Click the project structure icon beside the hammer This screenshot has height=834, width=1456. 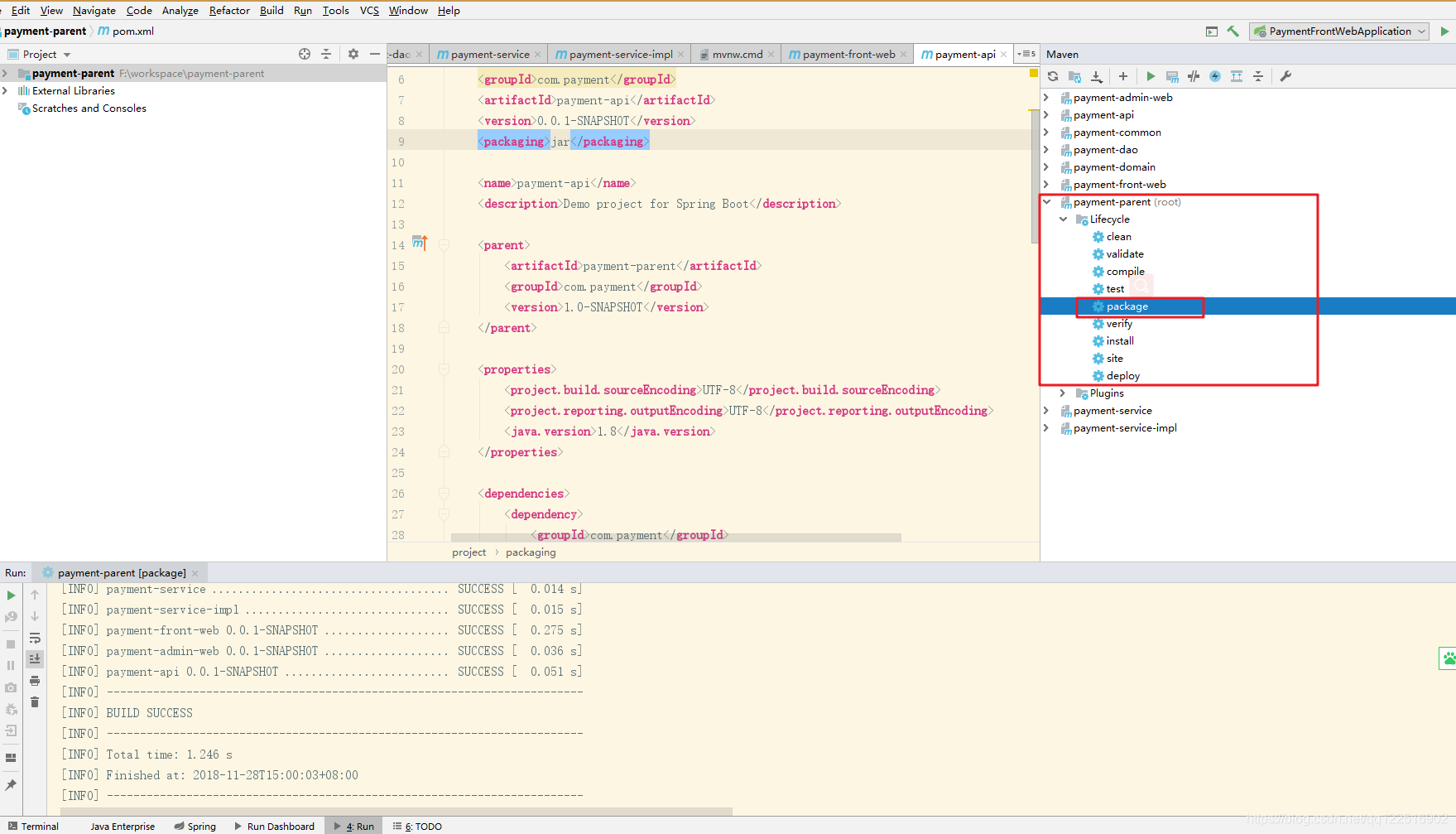point(1212,31)
